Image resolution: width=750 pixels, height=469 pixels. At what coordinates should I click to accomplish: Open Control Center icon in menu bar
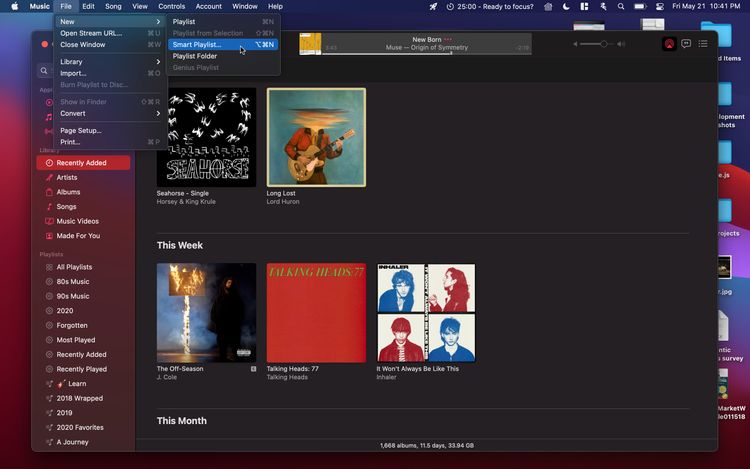[x=660, y=6]
